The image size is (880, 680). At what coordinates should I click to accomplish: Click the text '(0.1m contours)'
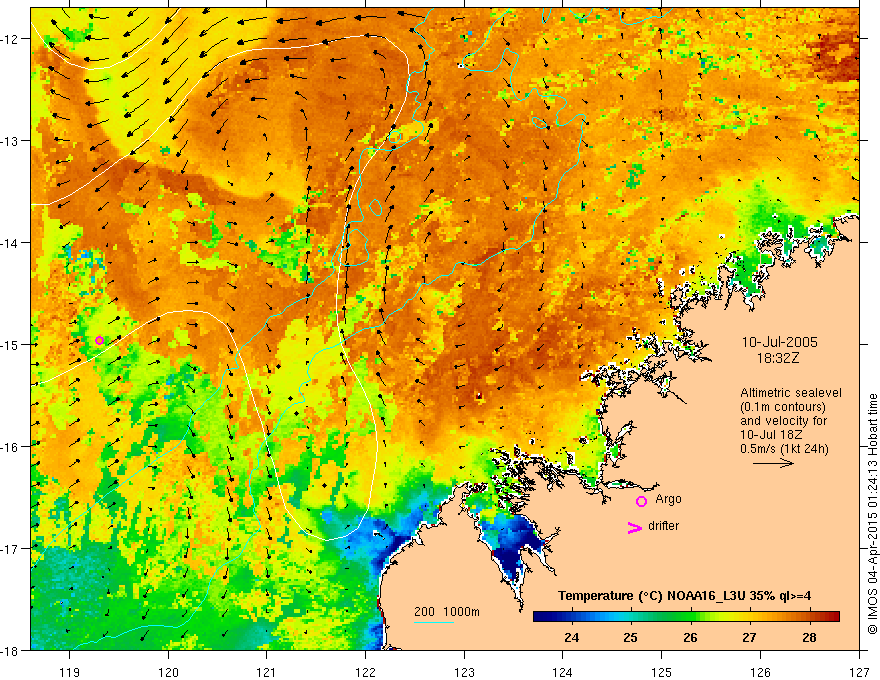click(783, 407)
